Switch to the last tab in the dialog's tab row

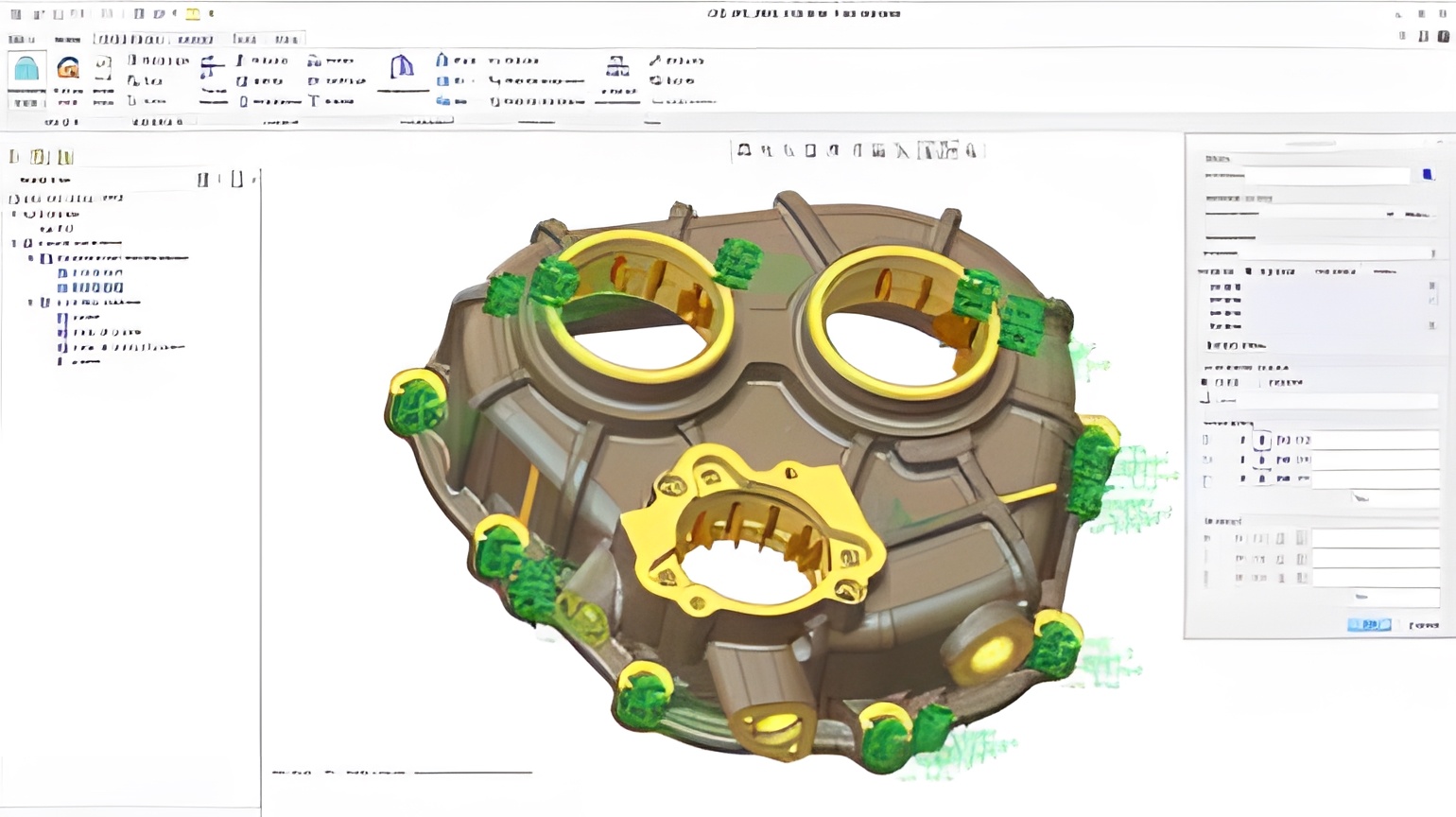click(1384, 272)
